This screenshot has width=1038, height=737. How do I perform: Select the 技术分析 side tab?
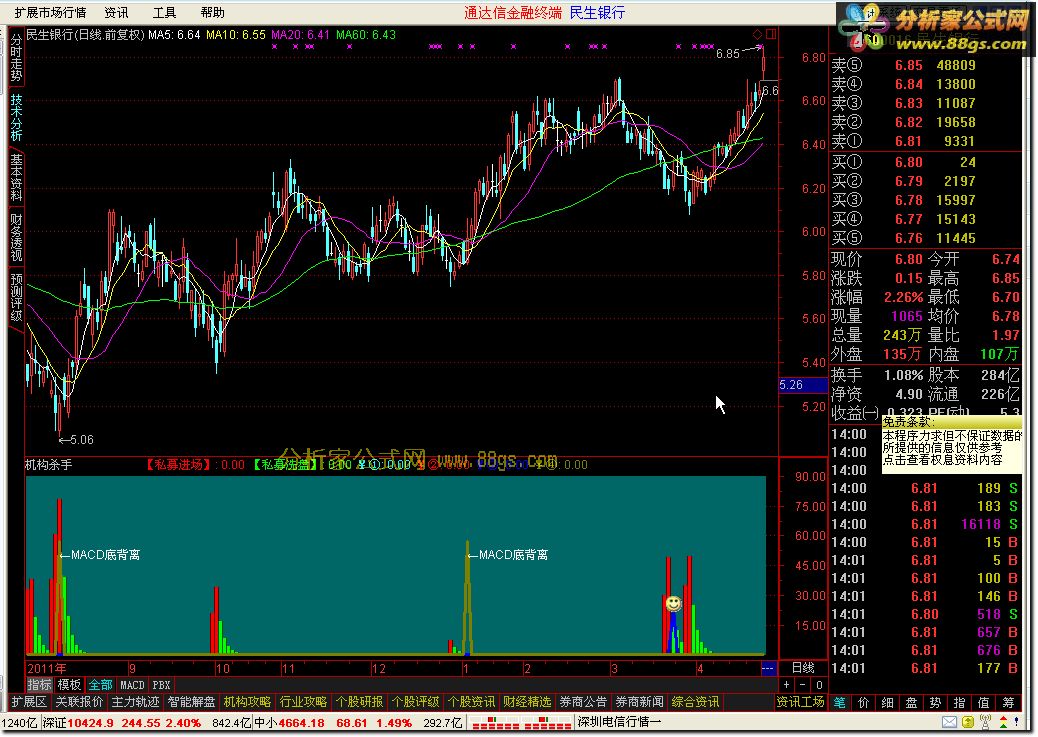17,117
